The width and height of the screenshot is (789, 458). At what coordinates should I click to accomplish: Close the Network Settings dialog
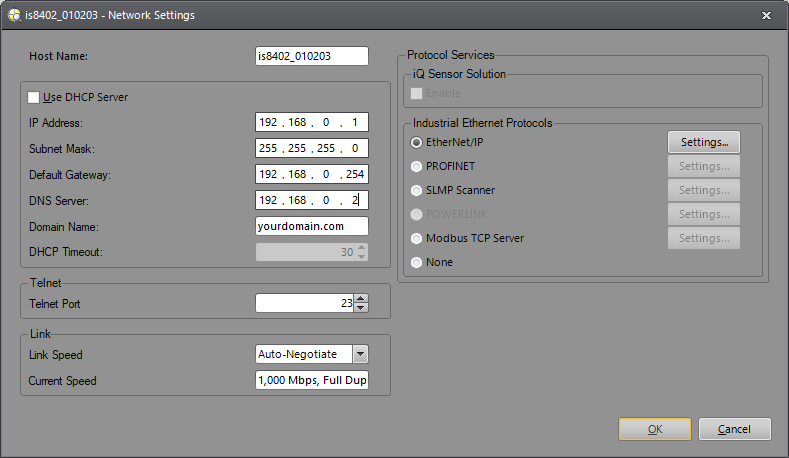(766, 15)
